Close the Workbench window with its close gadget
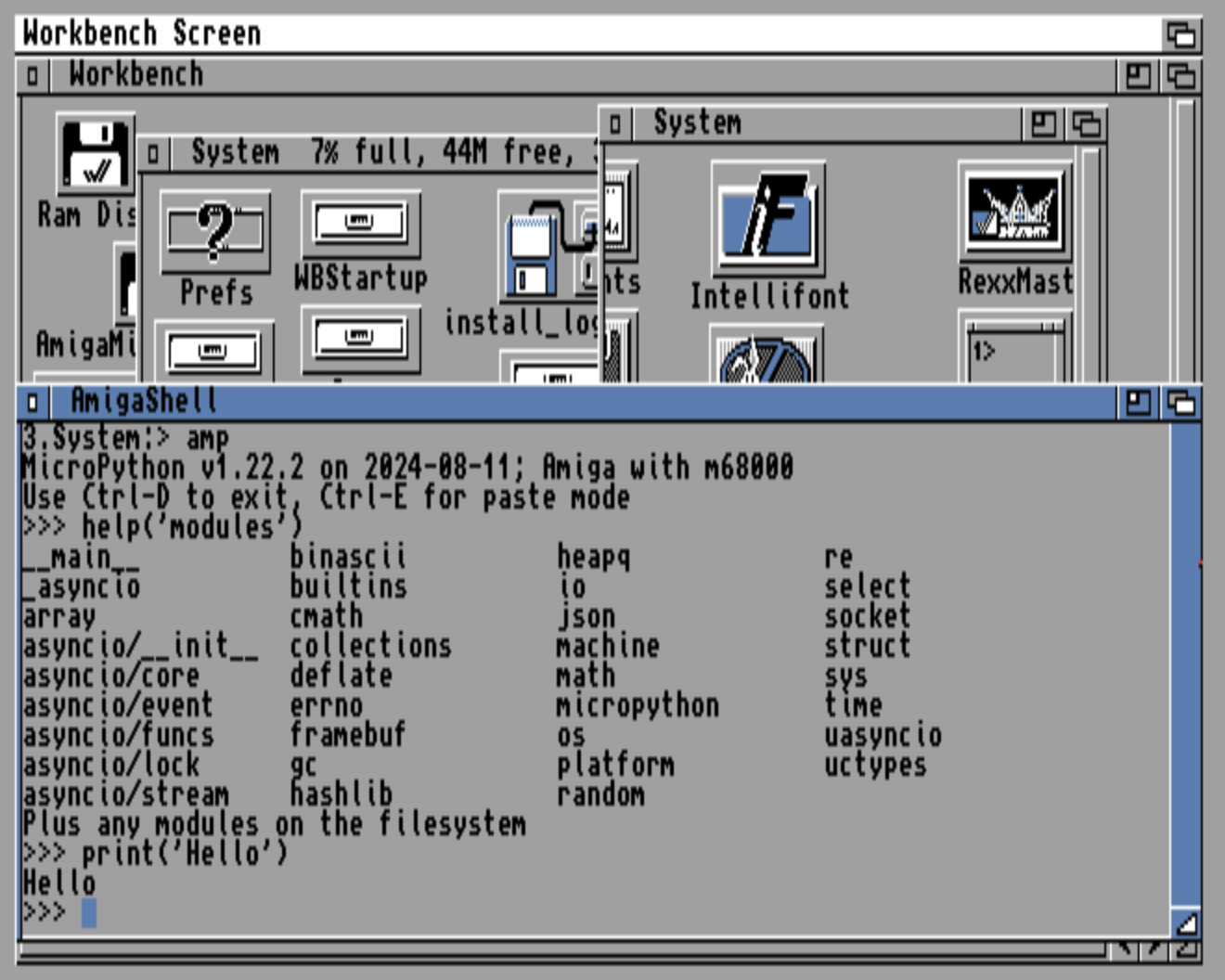This screenshot has width=1225, height=980. 32,75
